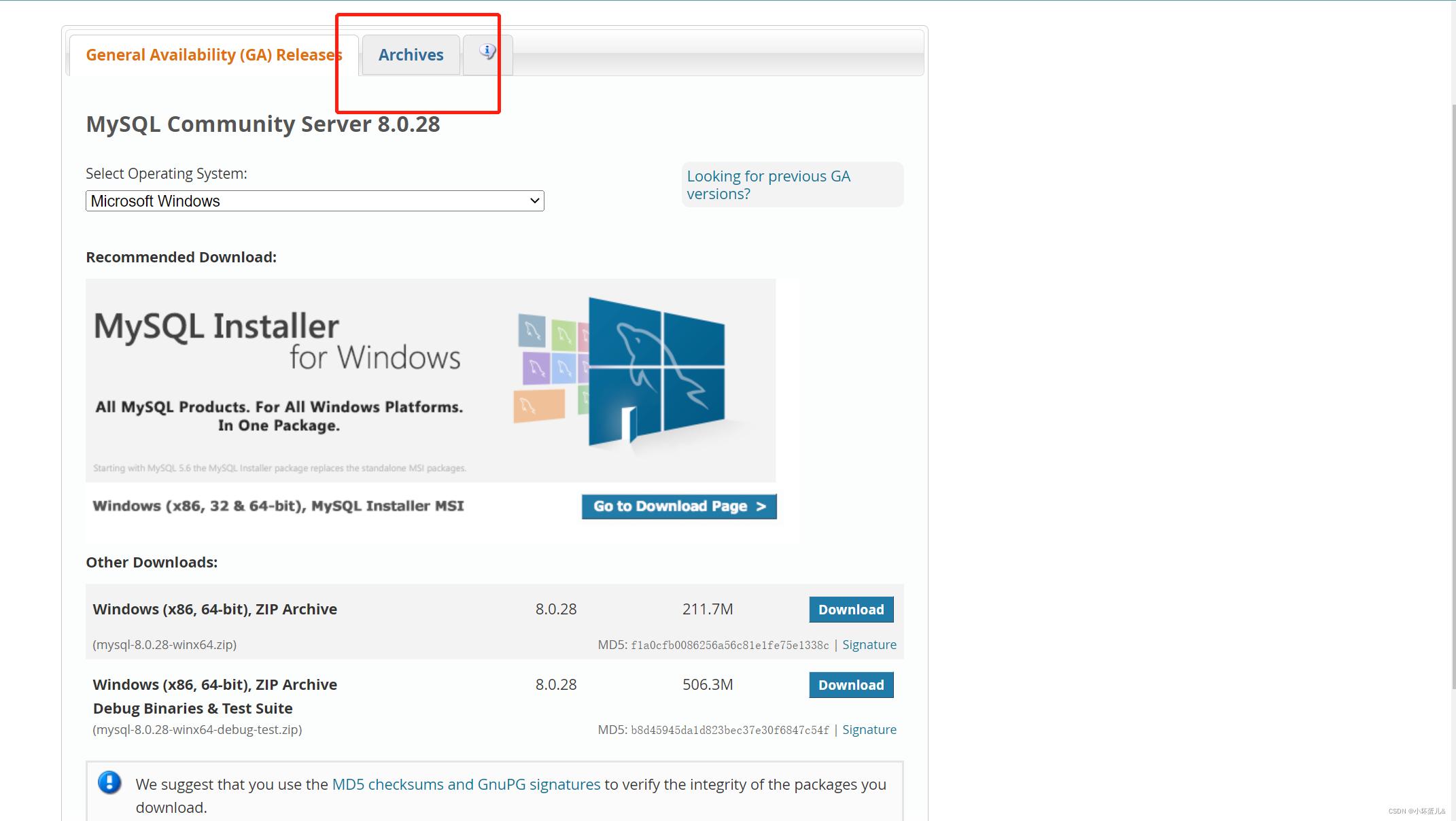Image resolution: width=1456 pixels, height=821 pixels.
Task: Click the operating system dropdown arrow
Action: tap(534, 201)
